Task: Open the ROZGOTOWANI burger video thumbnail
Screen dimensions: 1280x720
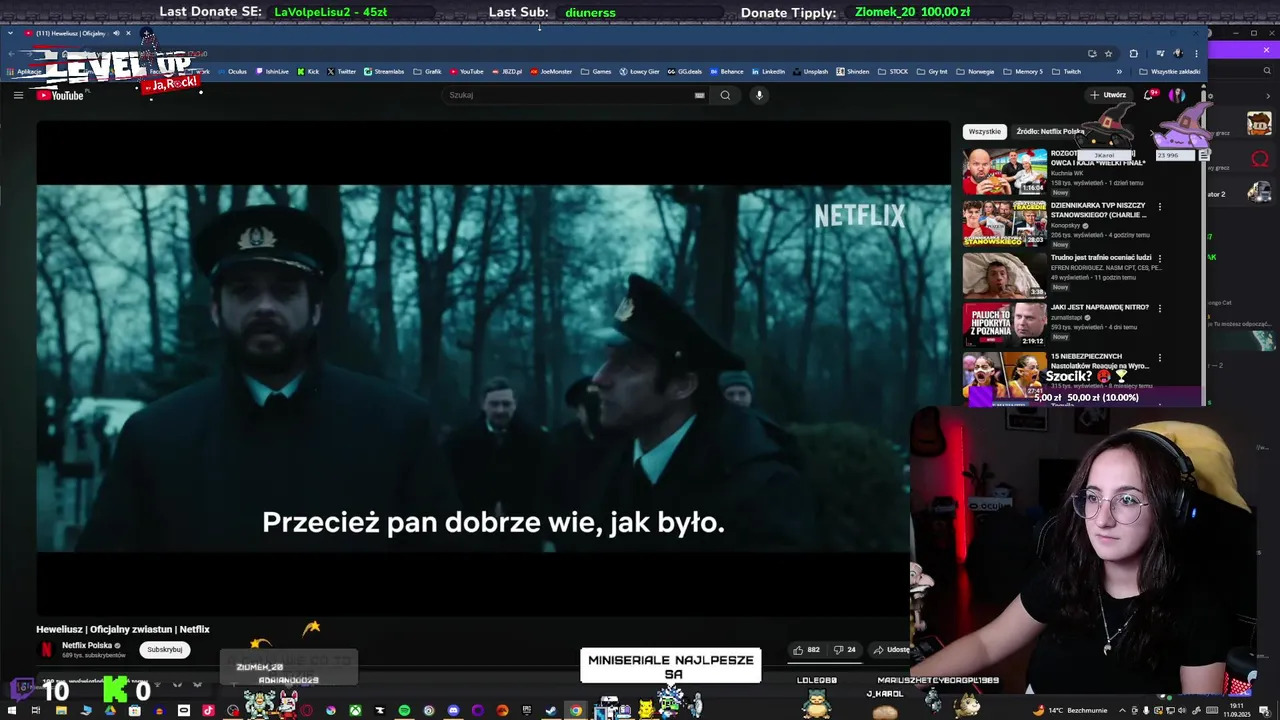Action: (1004, 171)
